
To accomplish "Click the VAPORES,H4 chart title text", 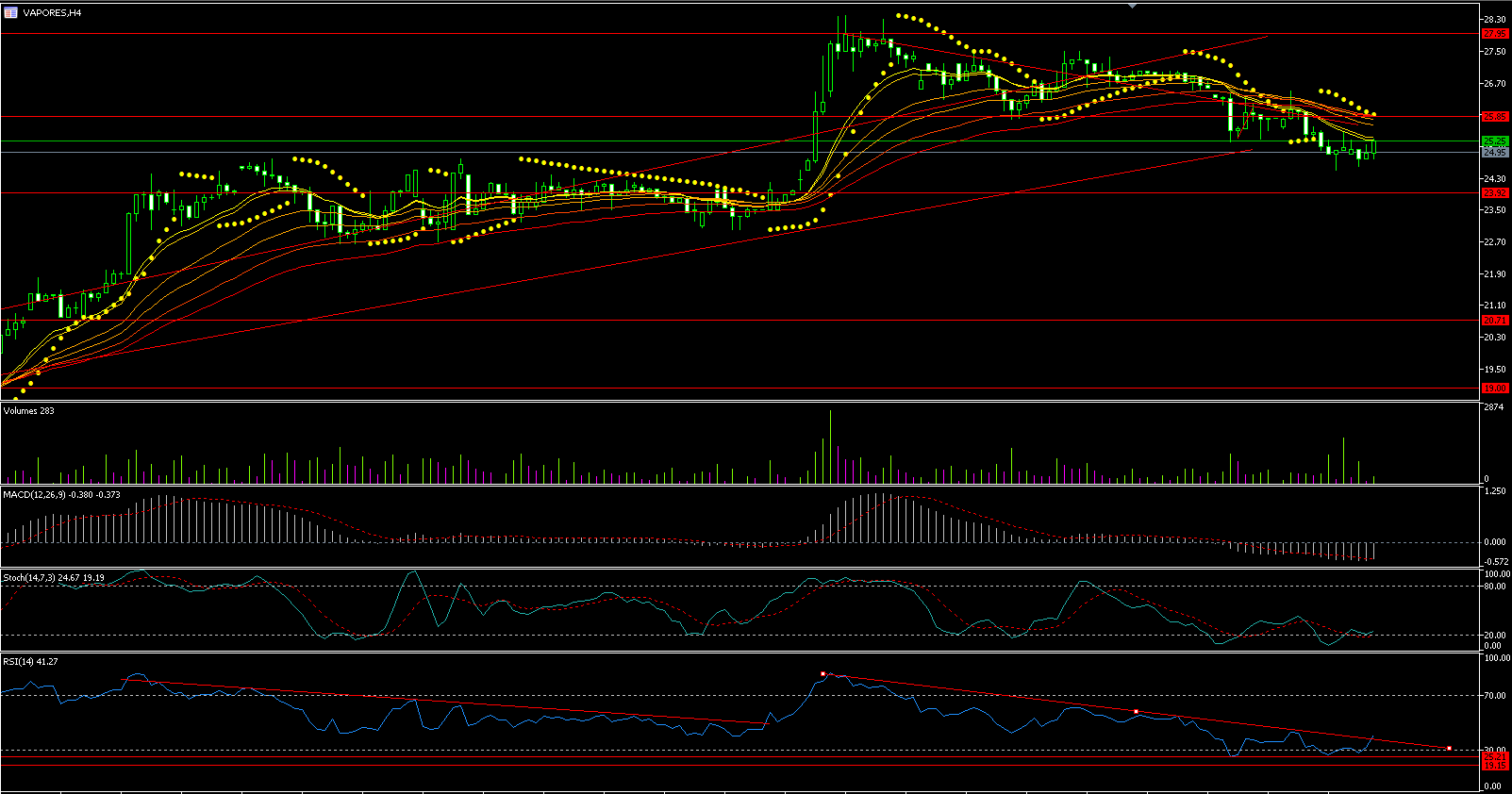I will pos(52,13).
